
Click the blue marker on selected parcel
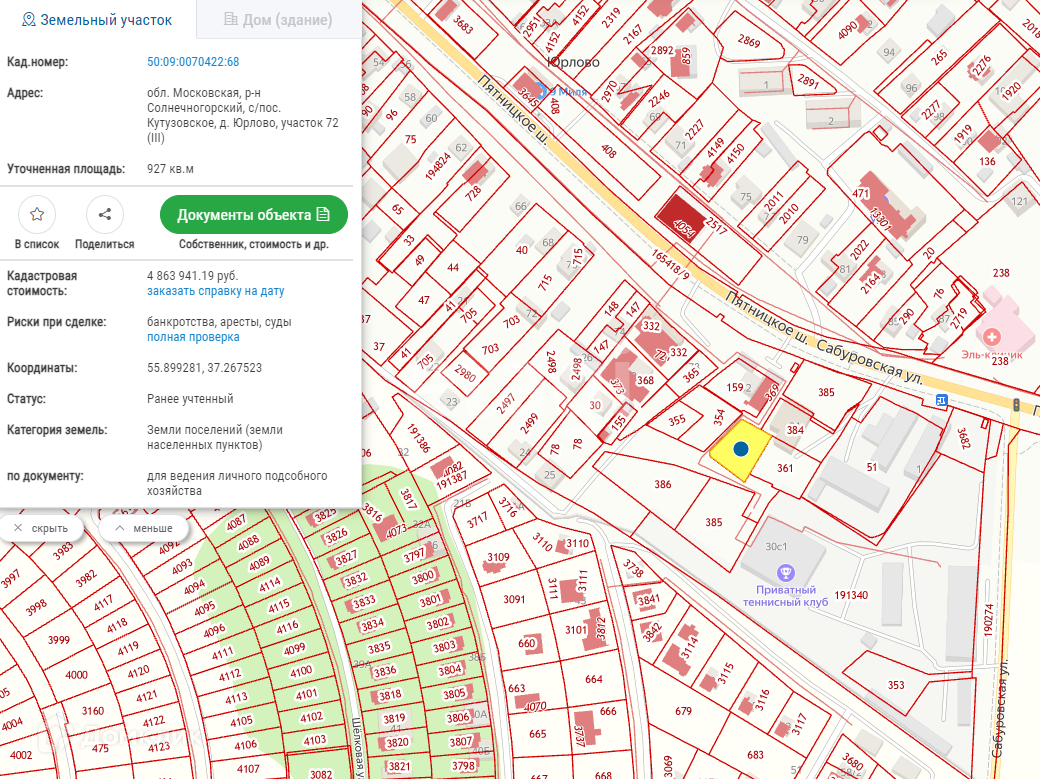(741, 449)
